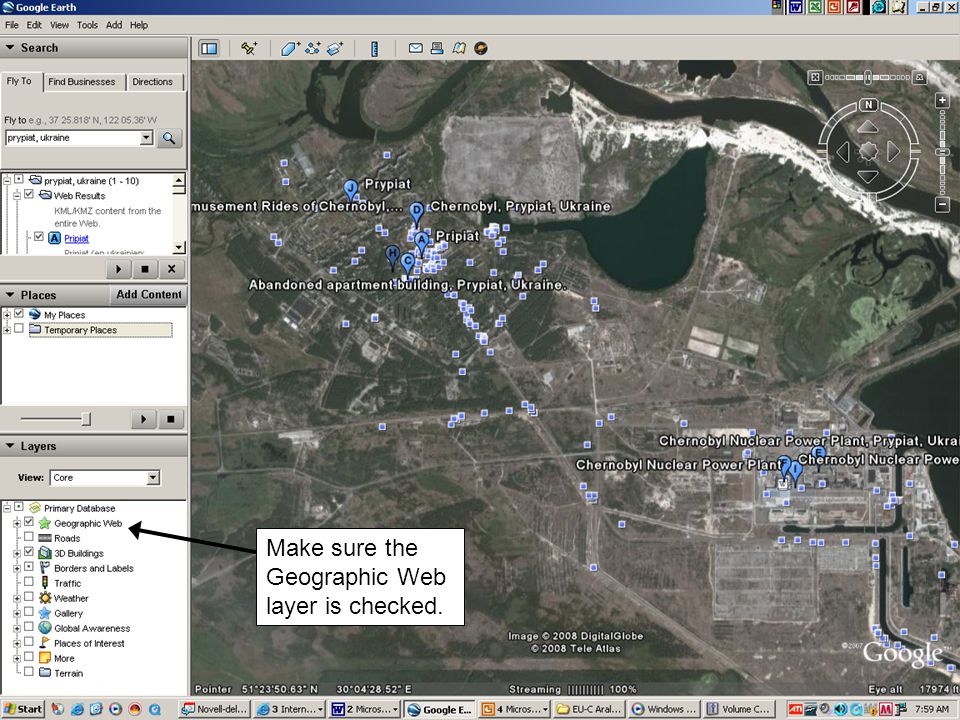Click the look right arrow on compass

click(893, 151)
